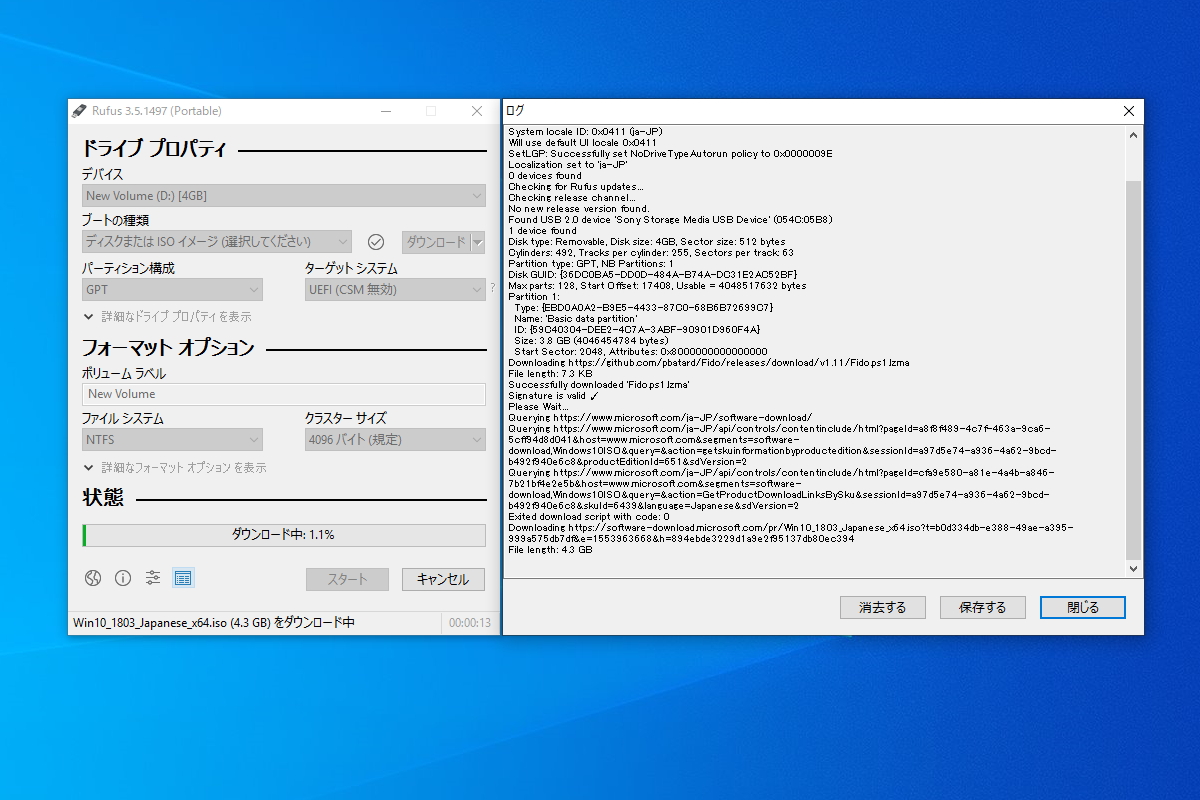The width and height of the screenshot is (1200, 800).
Task: Click the スタート button
Action: tap(347, 579)
